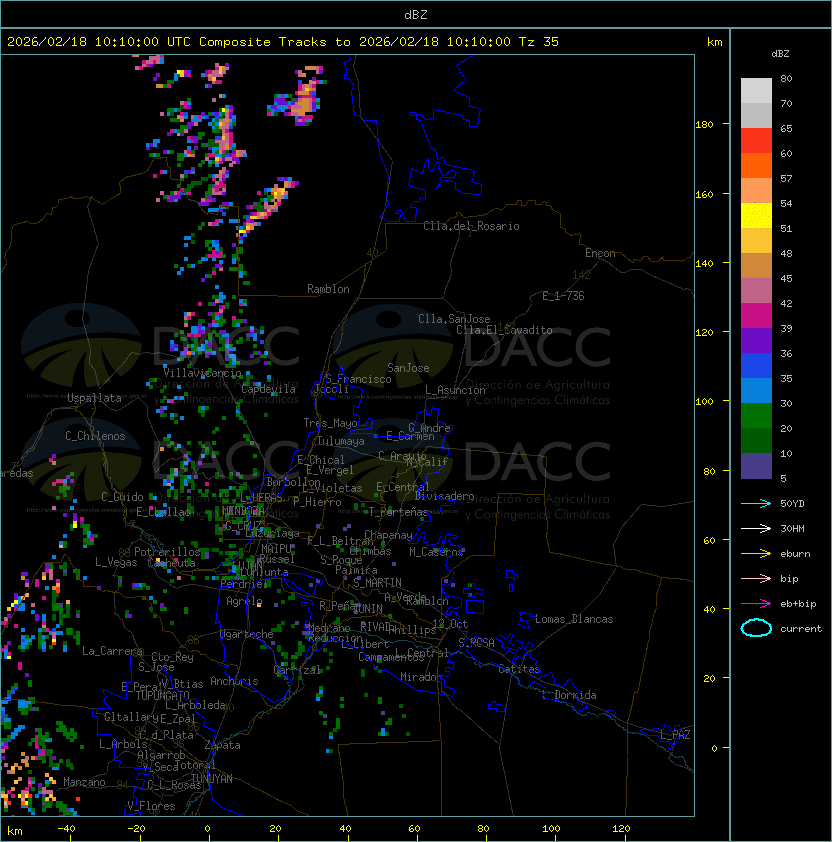Click the 'Clla.del_Rosario' map label

coord(471,226)
